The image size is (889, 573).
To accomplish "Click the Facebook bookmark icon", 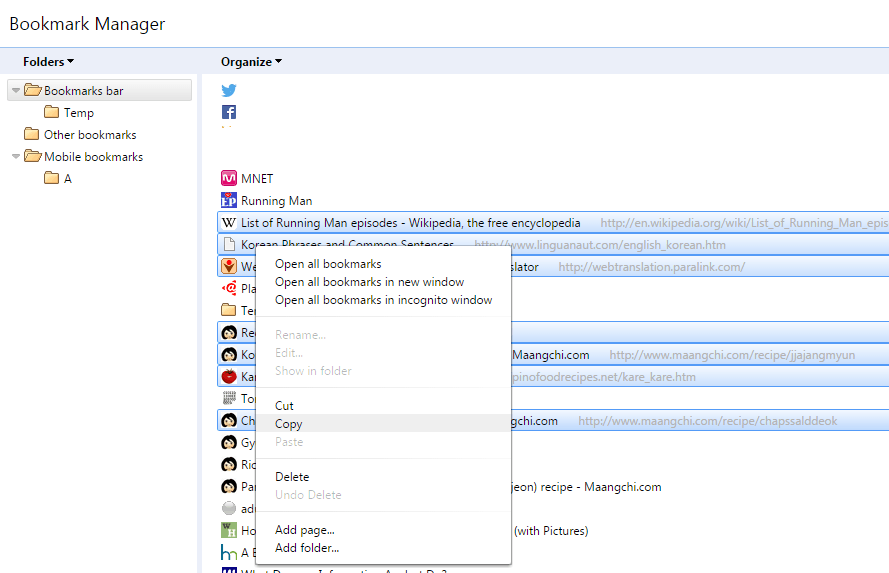I will [229, 112].
